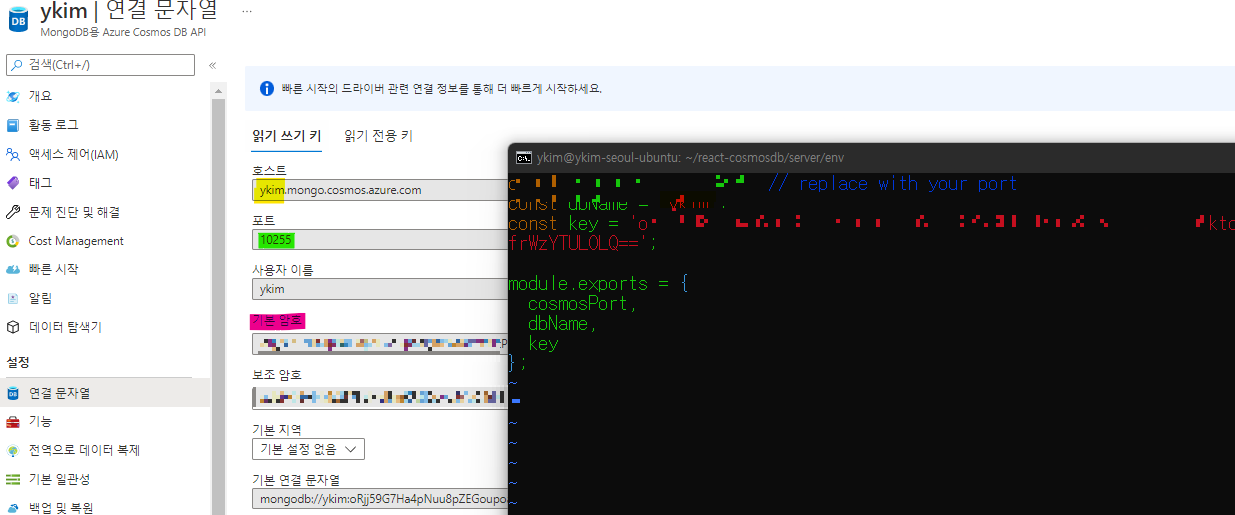Viewport: 1235px width, 515px height.
Task: Click the terminal title ykim@ykim-seoul-ubuntu
Action: click(691, 157)
